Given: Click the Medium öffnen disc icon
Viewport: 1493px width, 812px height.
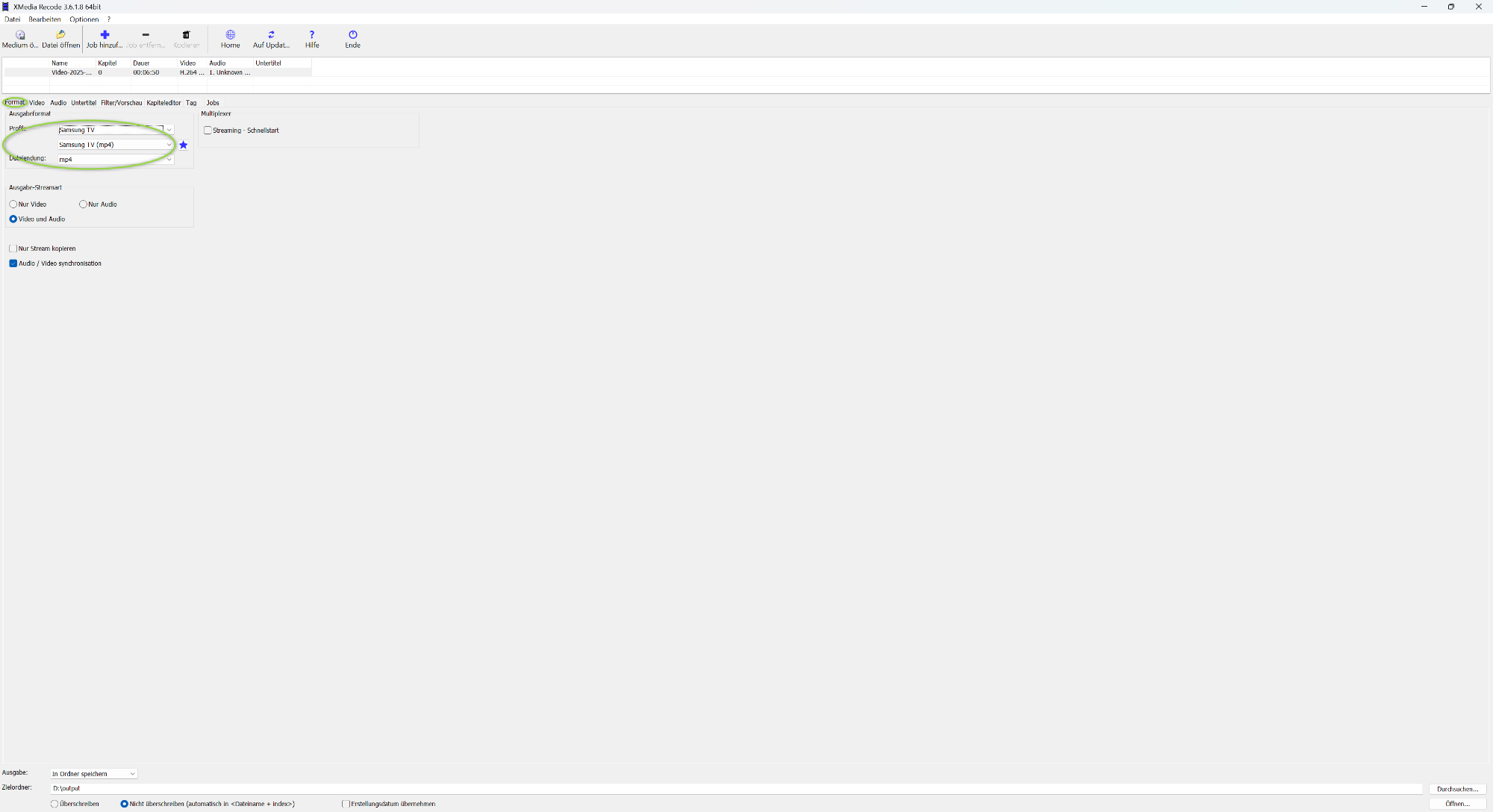Looking at the screenshot, I should click(x=20, y=35).
